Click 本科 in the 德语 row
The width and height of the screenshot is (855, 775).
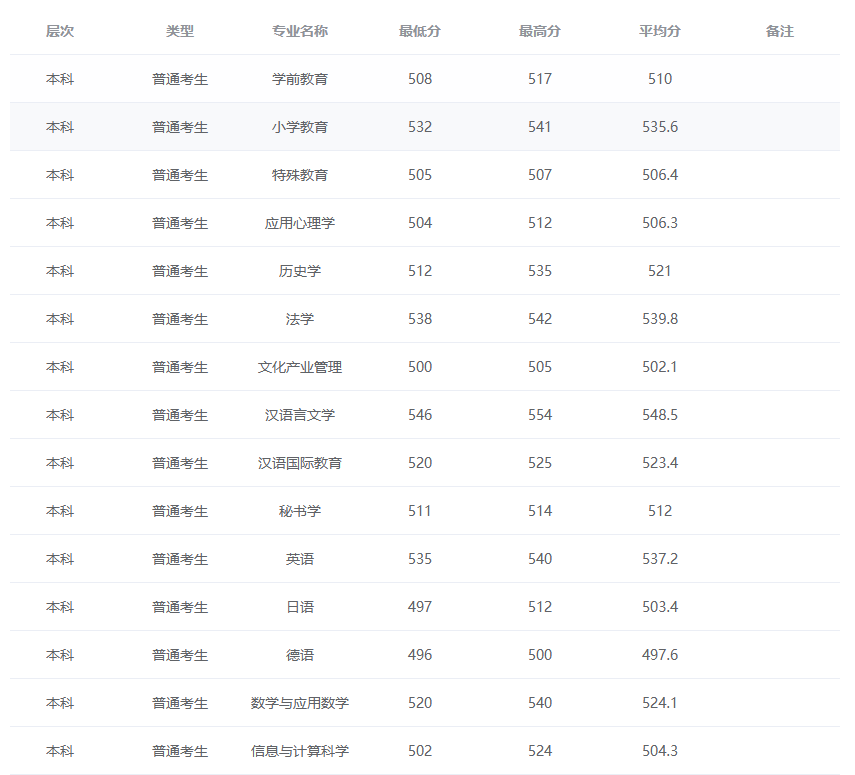60,655
